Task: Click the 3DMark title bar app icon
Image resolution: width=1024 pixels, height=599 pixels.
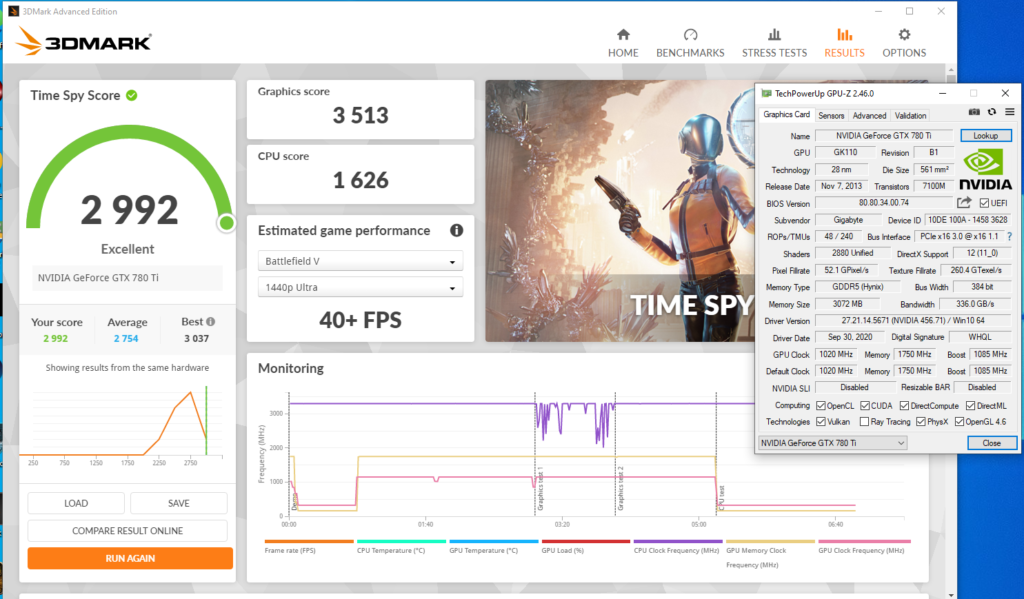Action: [x=13, y=11]
